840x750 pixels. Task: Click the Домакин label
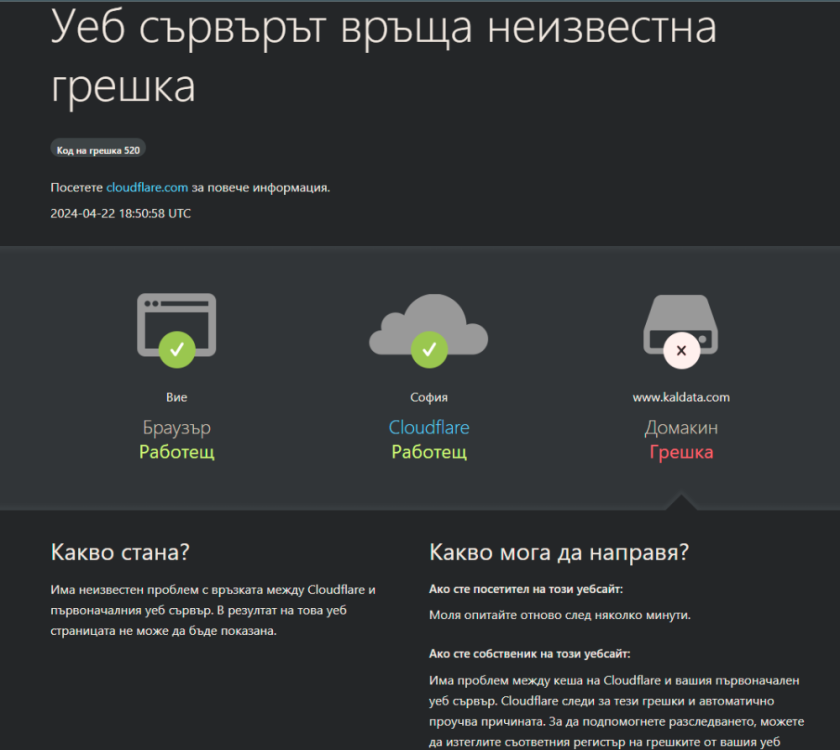click(681, 428)
